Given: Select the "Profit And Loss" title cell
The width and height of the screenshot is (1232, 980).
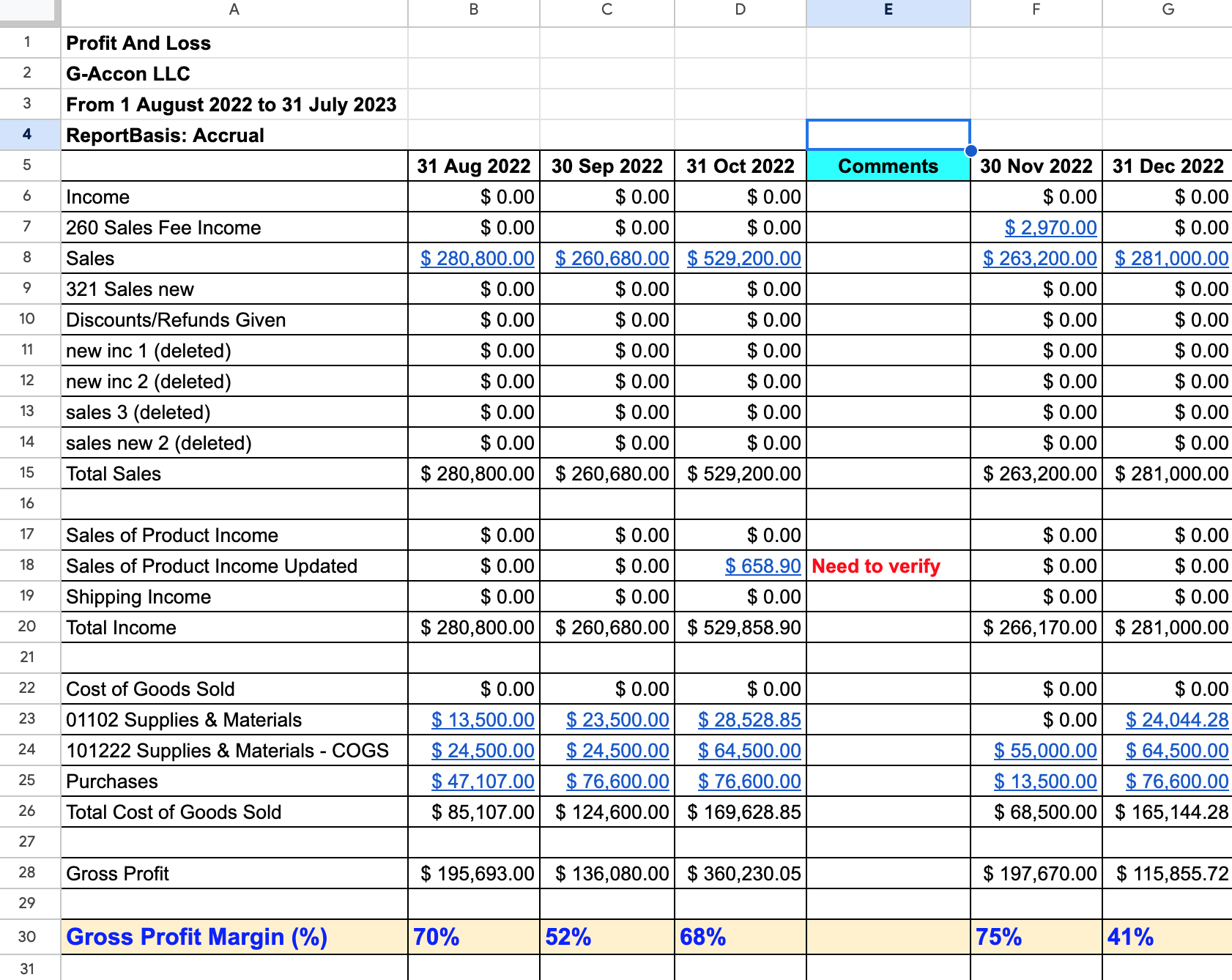Looking at the screenshot, I should (234, 43).
